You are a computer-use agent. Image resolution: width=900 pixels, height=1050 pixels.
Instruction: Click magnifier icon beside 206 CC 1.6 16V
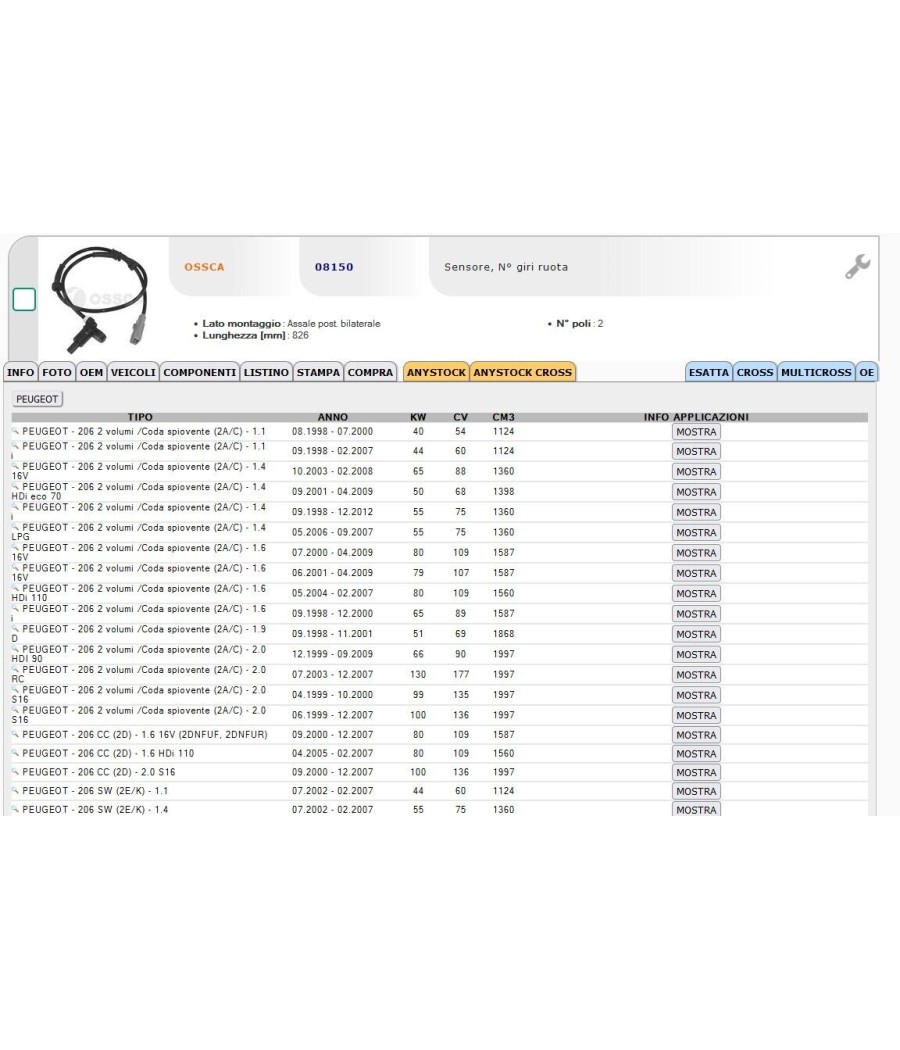click(15, 734)
